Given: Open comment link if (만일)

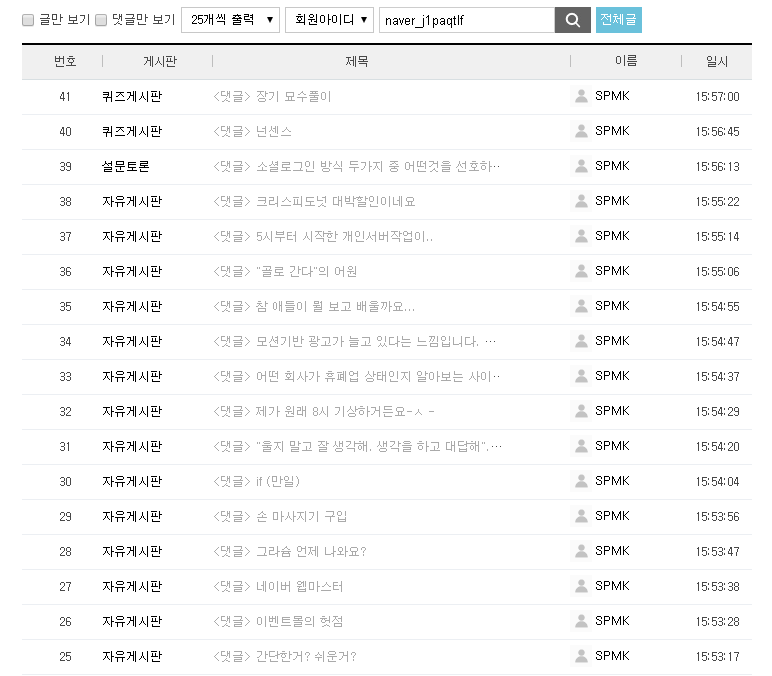Looking at the screenshot, I should [x=257, y=481].
